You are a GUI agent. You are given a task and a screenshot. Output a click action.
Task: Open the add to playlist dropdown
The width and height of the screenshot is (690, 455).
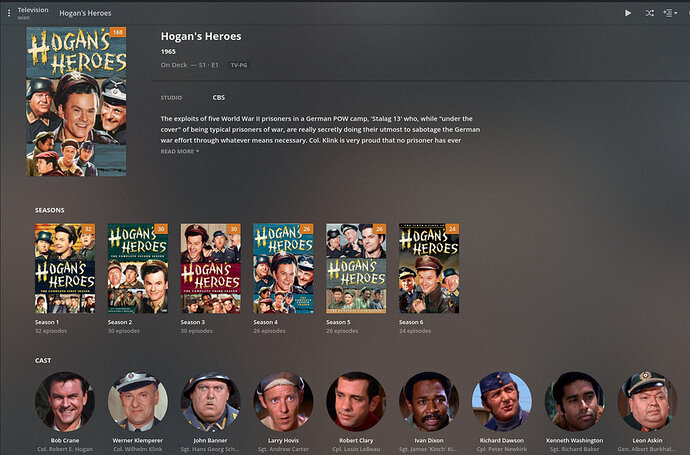tap(670, 13)
